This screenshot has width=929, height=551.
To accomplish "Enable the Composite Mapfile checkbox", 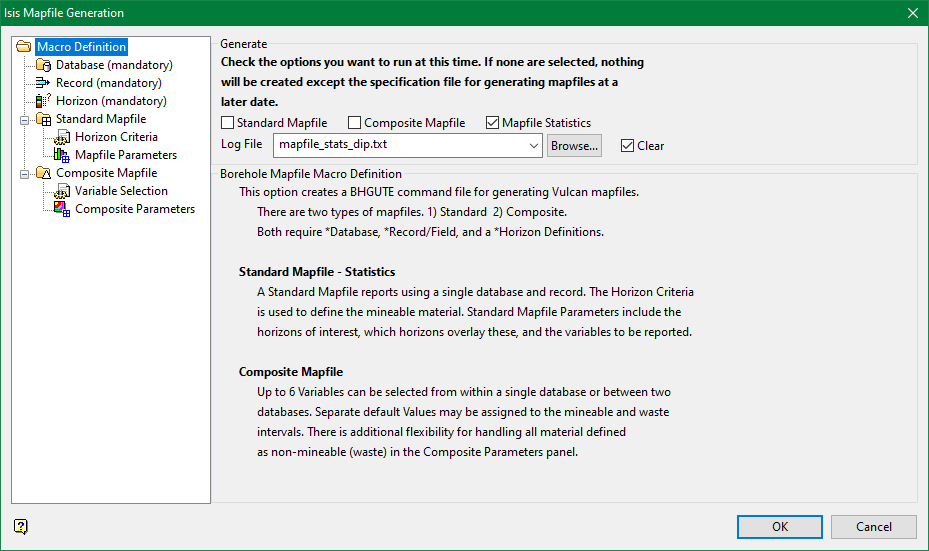I will tap(354, 123).
